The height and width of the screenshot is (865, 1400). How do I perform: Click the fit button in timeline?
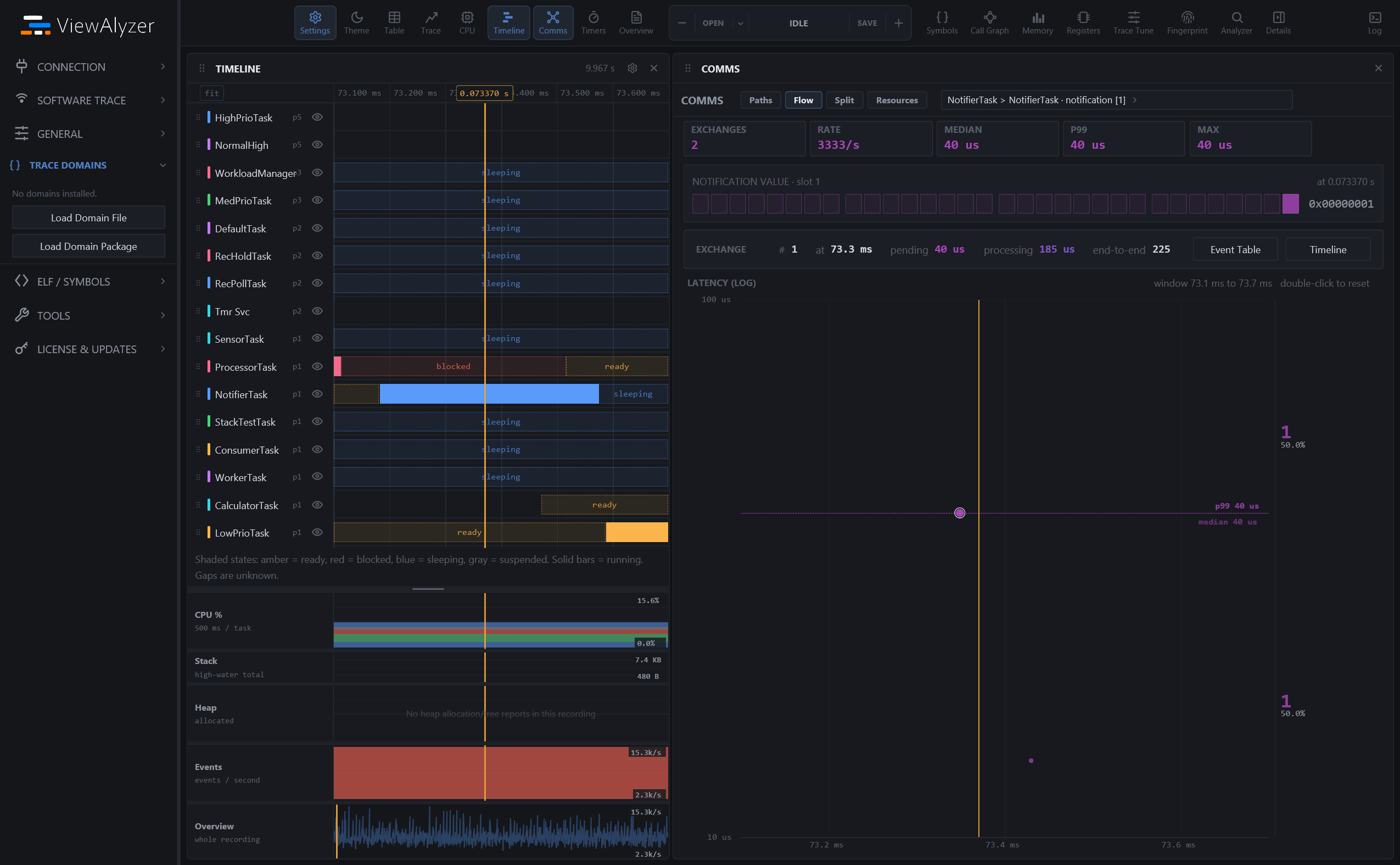pos(212,93)
